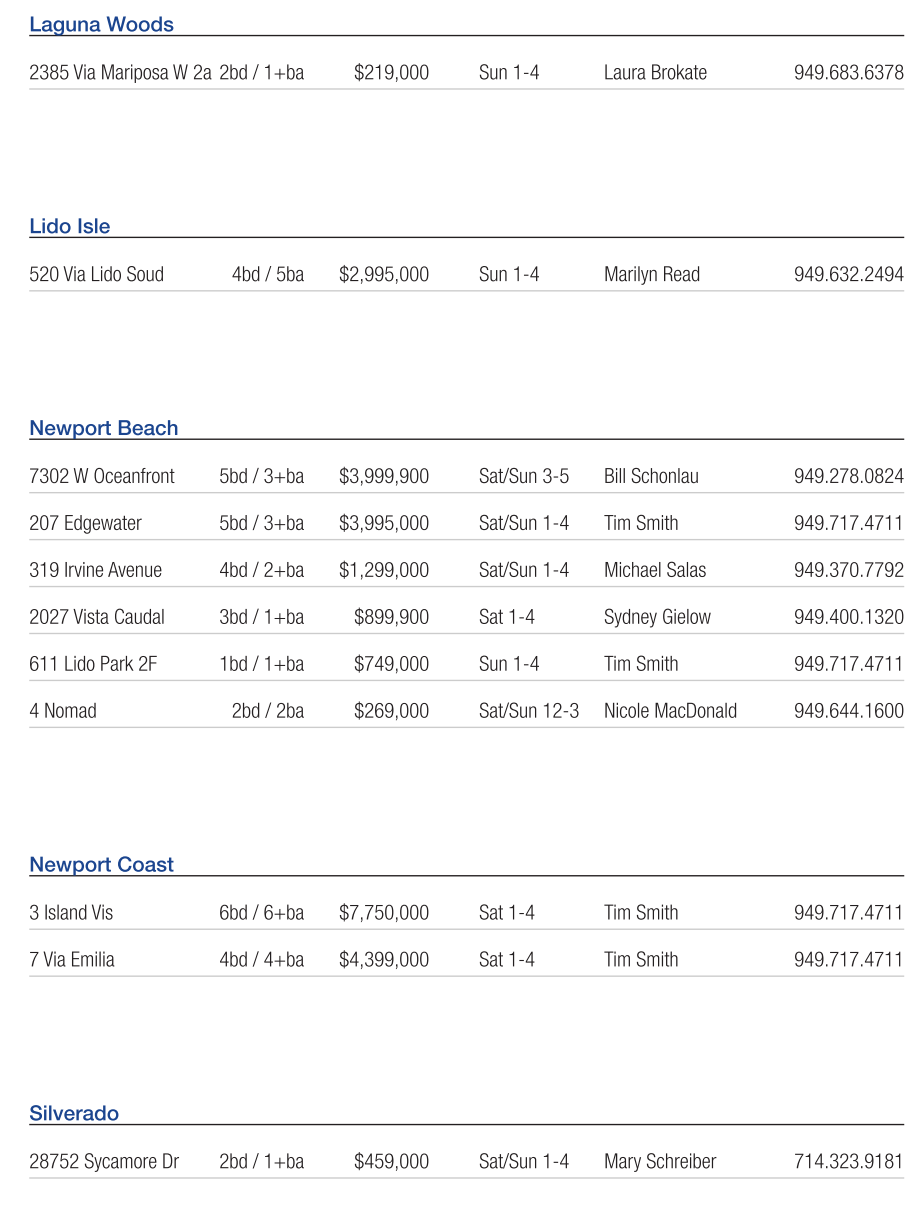This screenshot has width=924, height=1205.
Task: Click the Laguna Woods section heading
Action: point(101,25)
